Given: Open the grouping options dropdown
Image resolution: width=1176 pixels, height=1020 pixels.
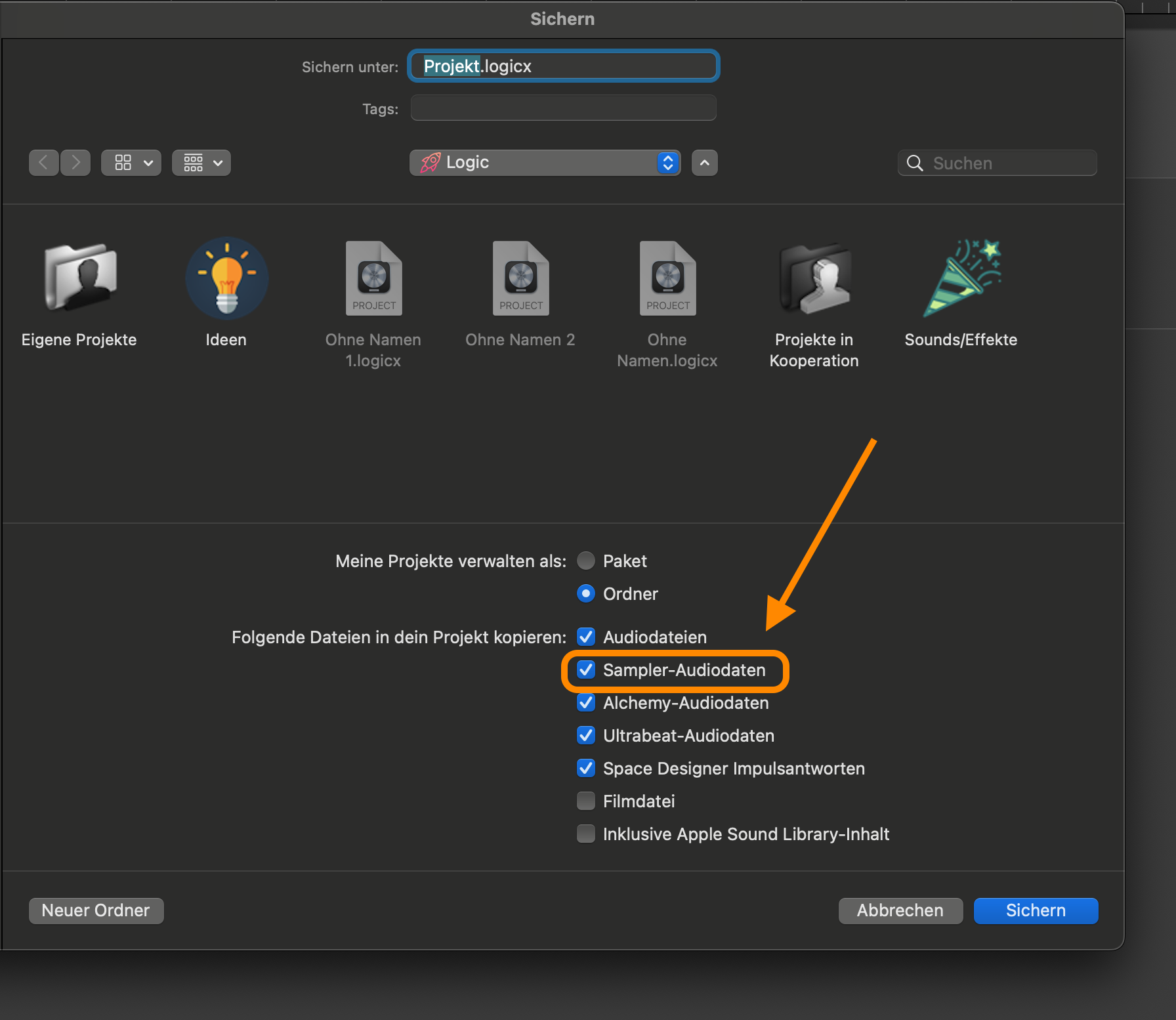Looking at the screenshot, I should coord(201,163).
